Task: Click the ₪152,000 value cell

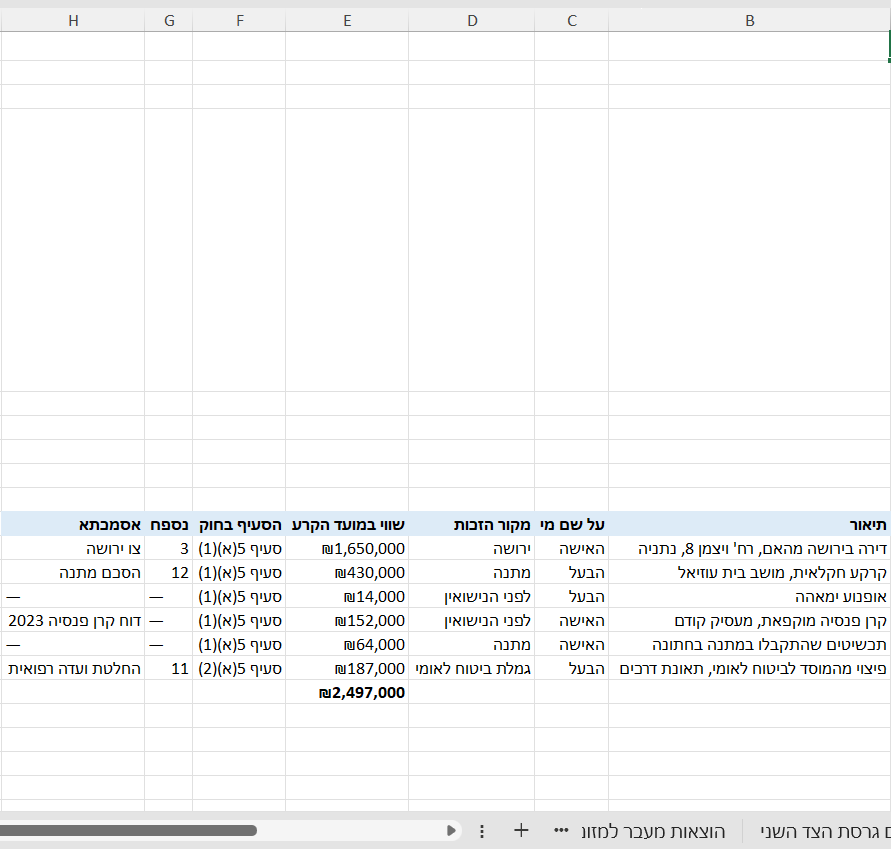Action: (x=347, y=620)
